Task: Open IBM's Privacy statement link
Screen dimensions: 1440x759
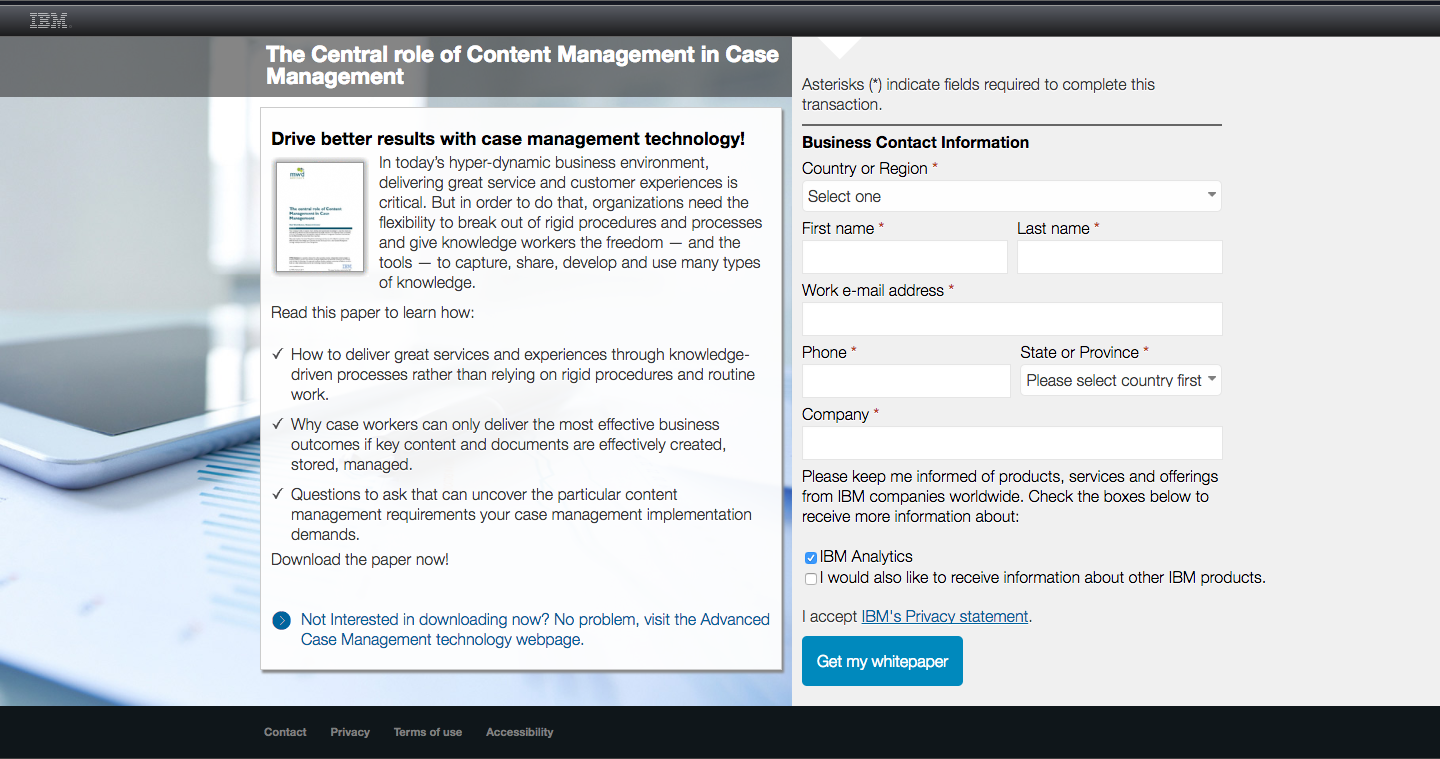Action: tap(944, 616)
